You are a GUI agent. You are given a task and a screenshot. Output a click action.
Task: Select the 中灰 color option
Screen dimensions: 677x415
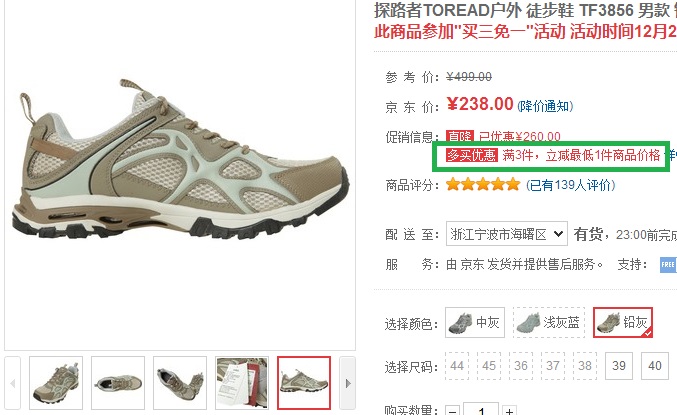475,323
